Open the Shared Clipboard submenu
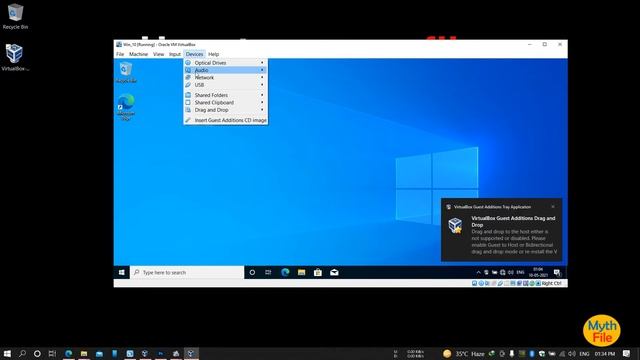Image resolution: width=640 pixels, height=360 pixels. (x=225, y=102)
